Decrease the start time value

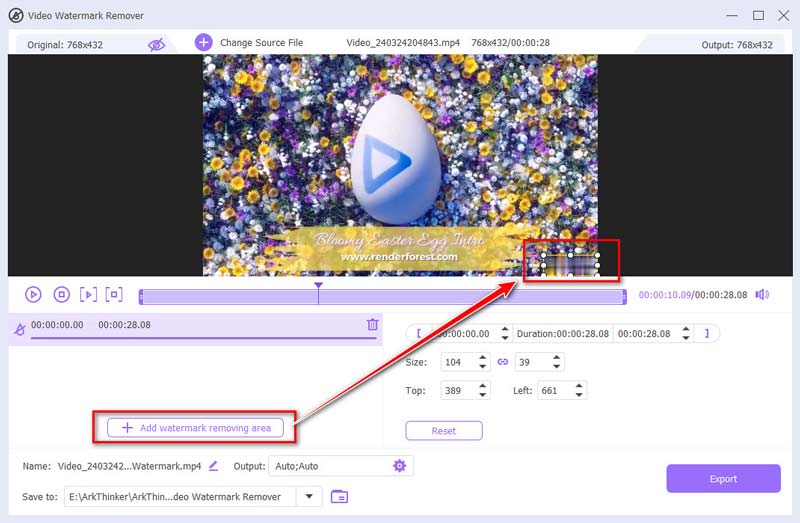505,338
